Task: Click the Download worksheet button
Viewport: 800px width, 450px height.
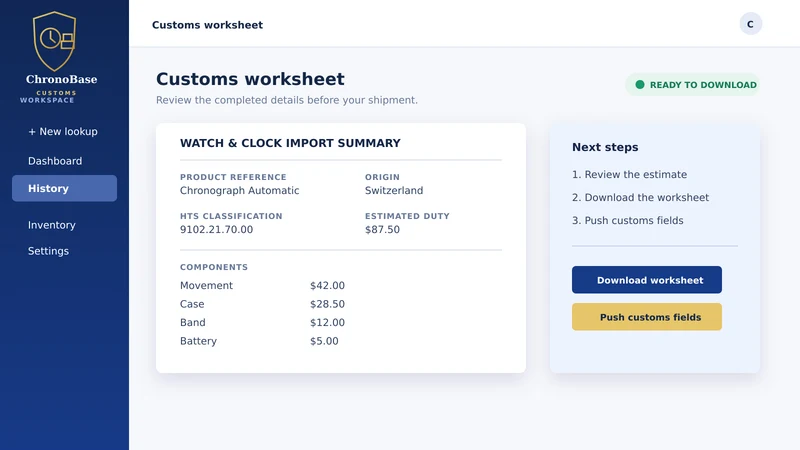Action: pyautogui.click(x=646, y=280)
